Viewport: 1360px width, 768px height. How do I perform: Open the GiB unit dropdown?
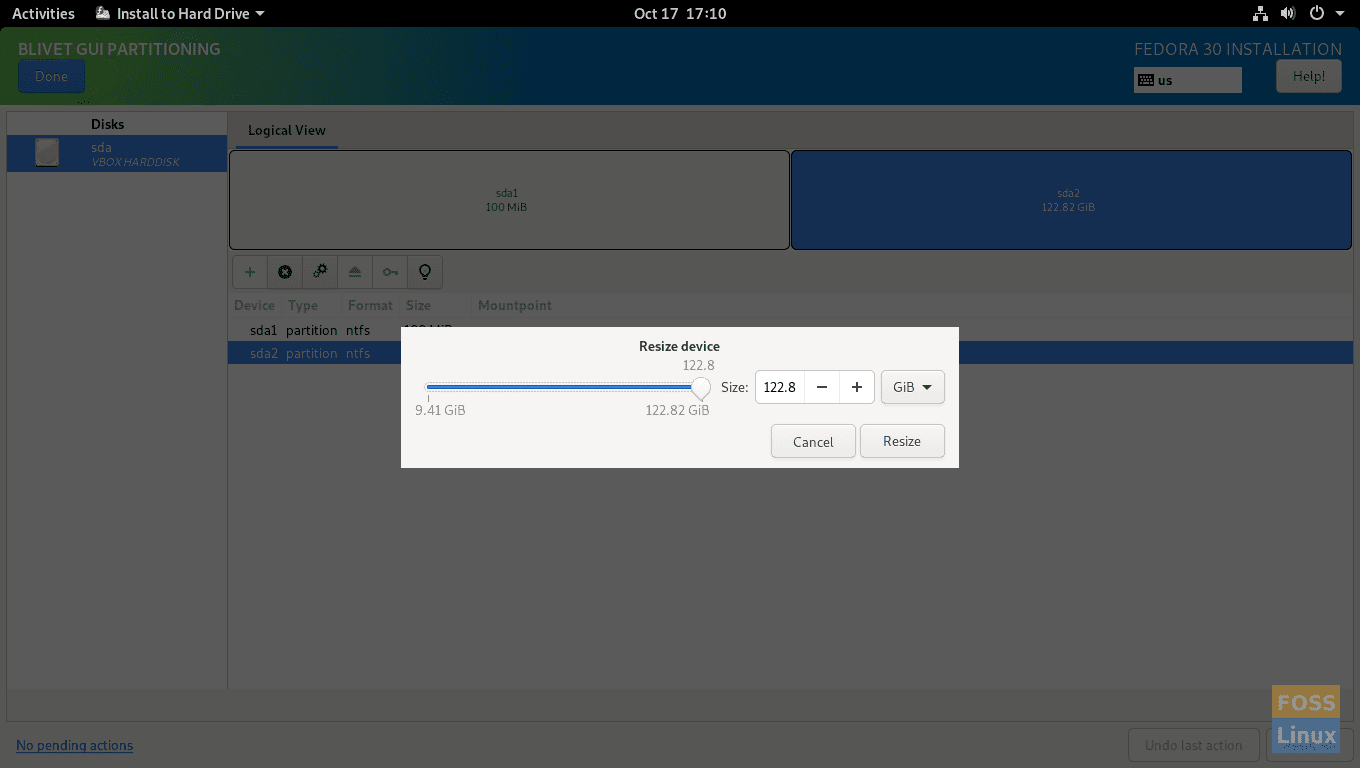pos(911,387)
